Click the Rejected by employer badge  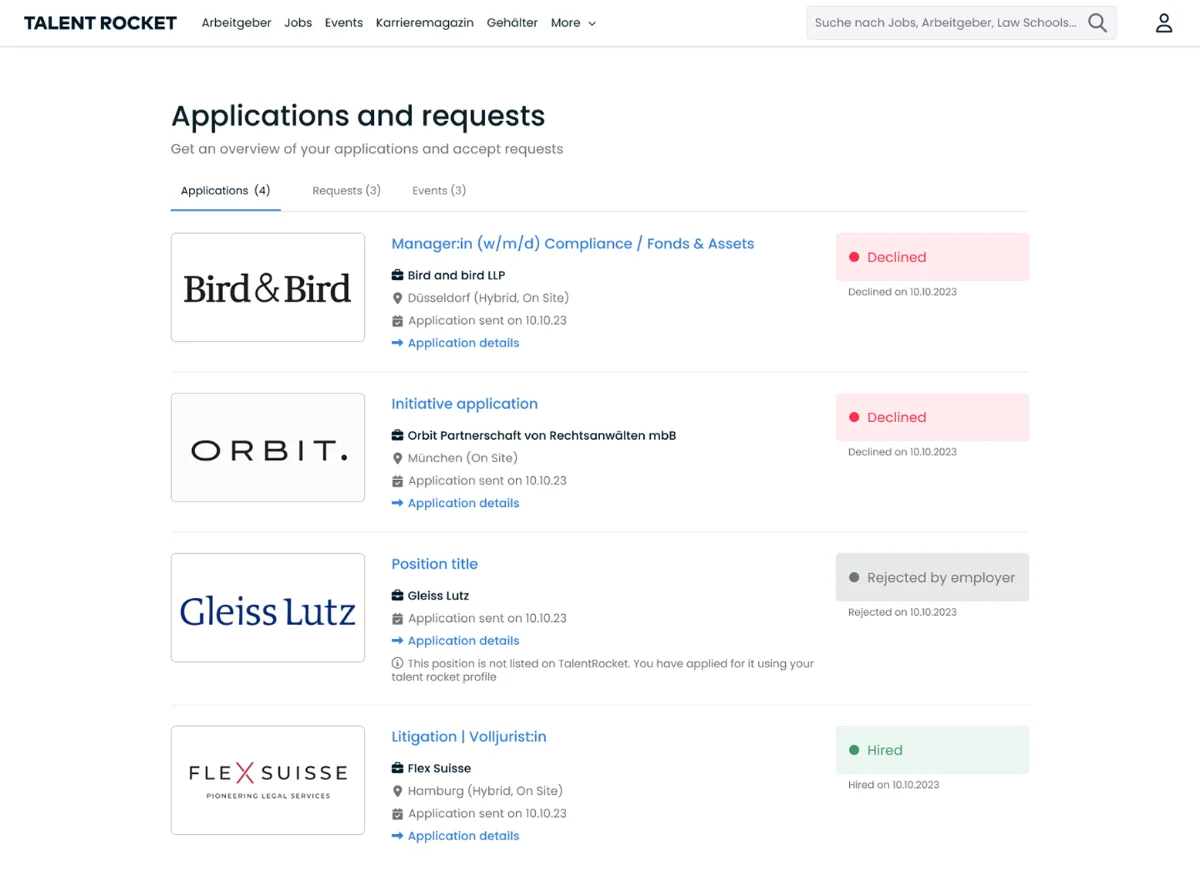tap(932, 577)
